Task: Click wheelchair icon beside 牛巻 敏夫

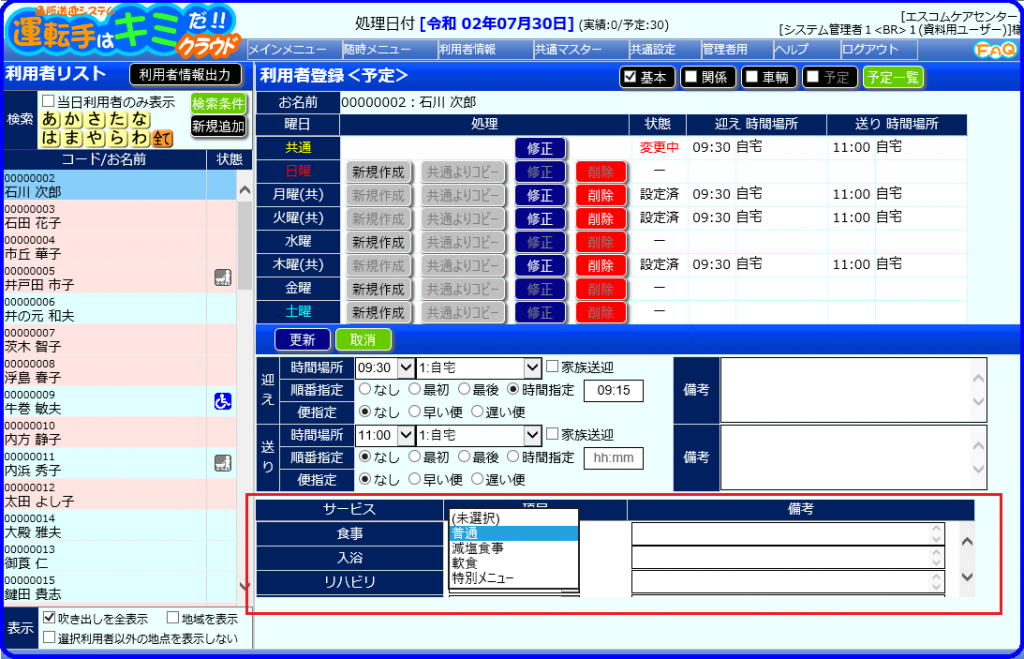Action: point(223,401)
